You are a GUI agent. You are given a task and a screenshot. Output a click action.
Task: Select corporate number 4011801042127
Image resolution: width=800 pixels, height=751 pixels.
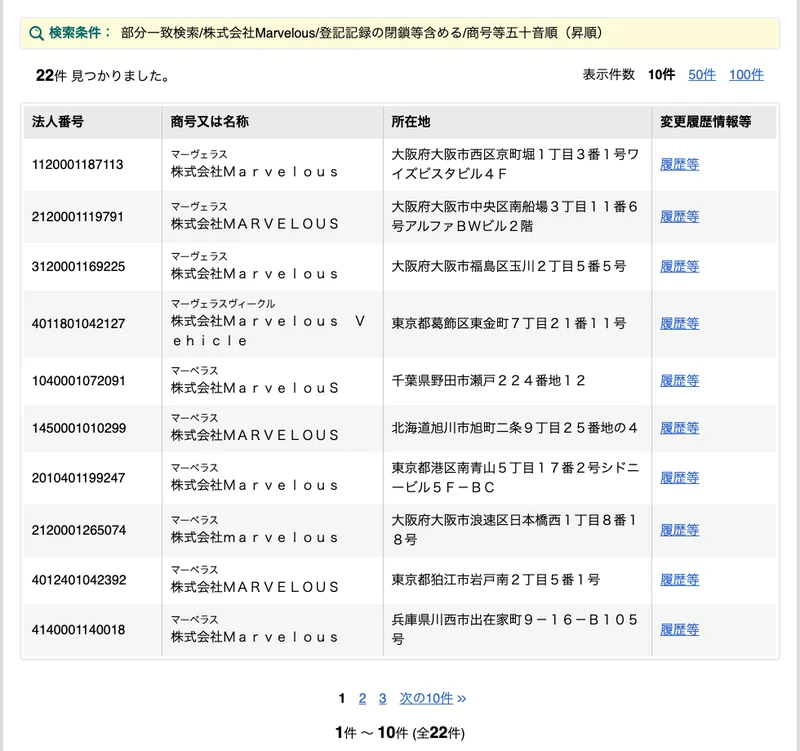click(78, 324)
